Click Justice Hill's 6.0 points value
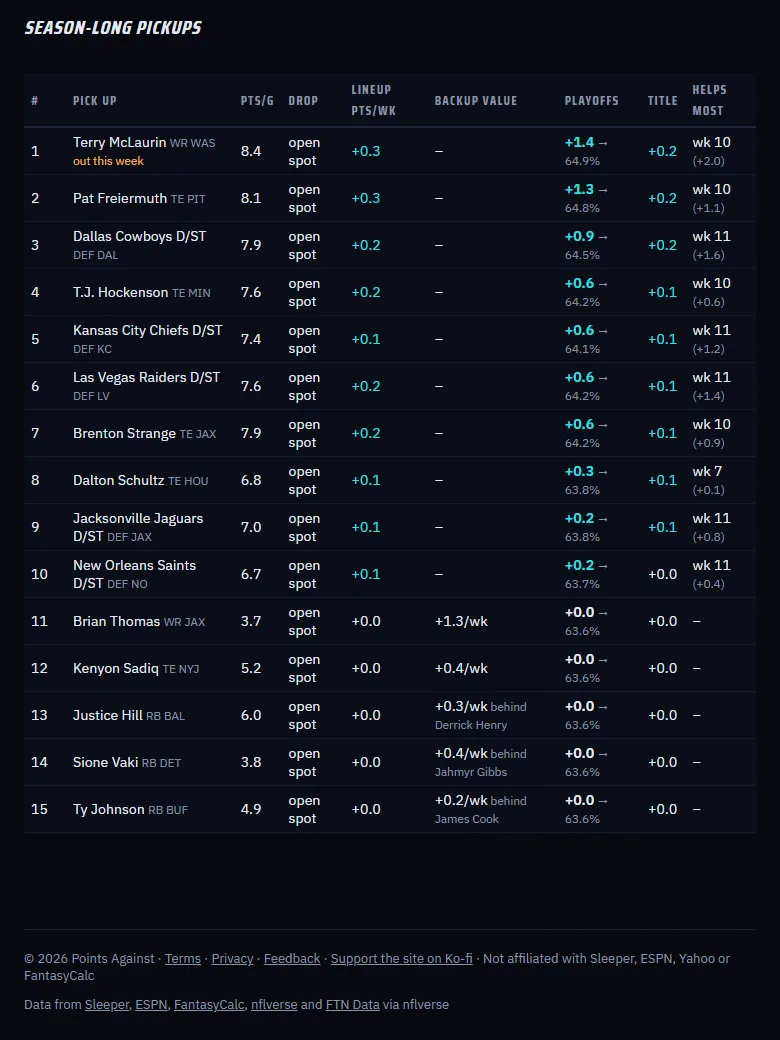The image size is (780, 1040). (251, 716)
